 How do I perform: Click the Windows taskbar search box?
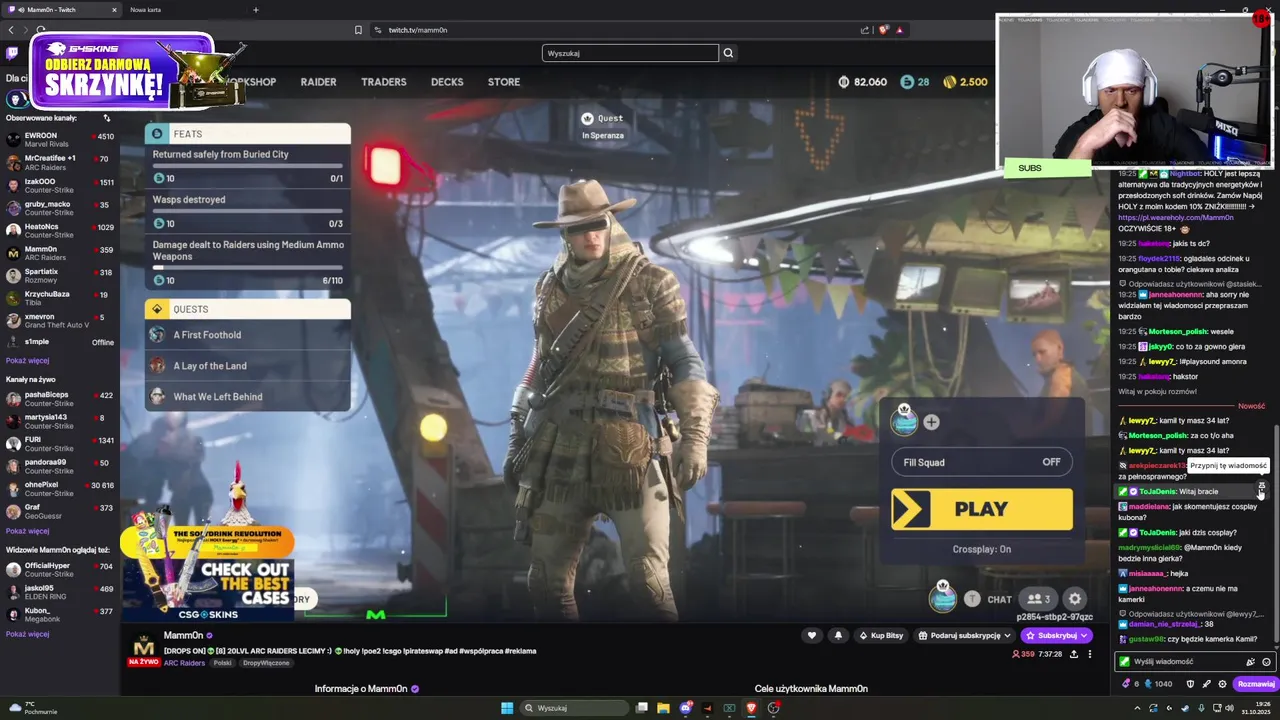[x=575, y=708]
